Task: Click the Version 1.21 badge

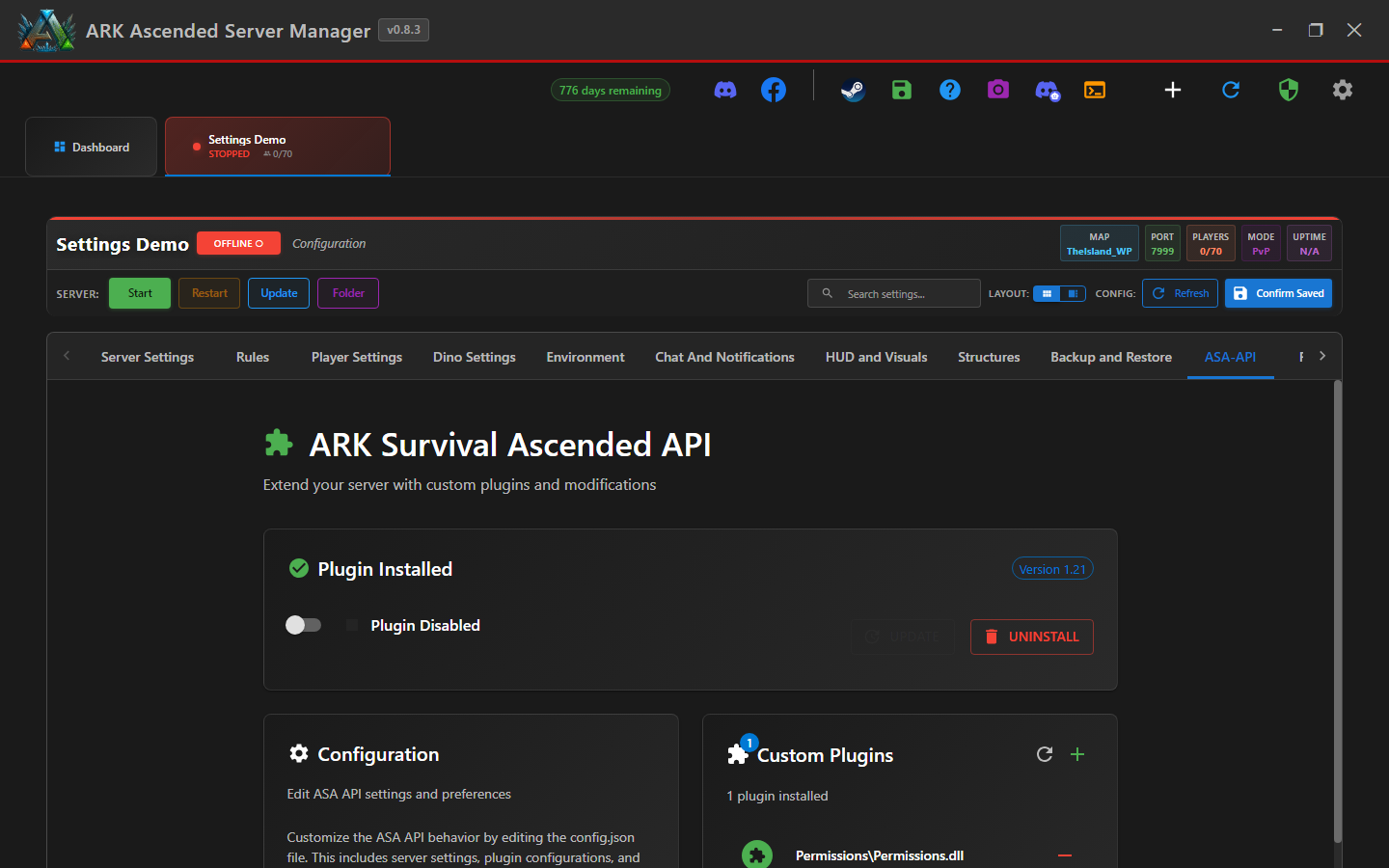Action: pos(1052,569)
